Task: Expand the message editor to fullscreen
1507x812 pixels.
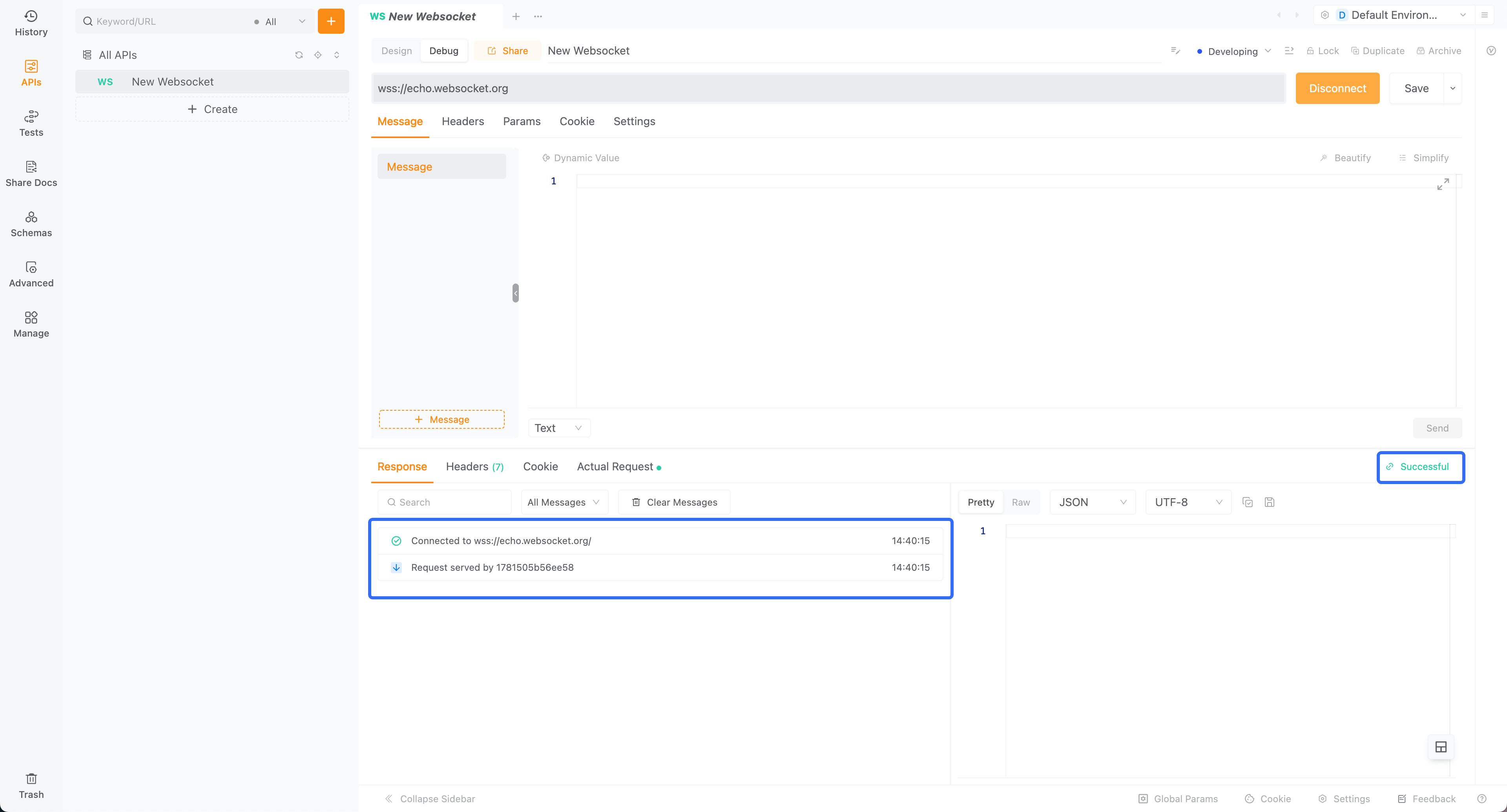Action: tap(1443, 185)
